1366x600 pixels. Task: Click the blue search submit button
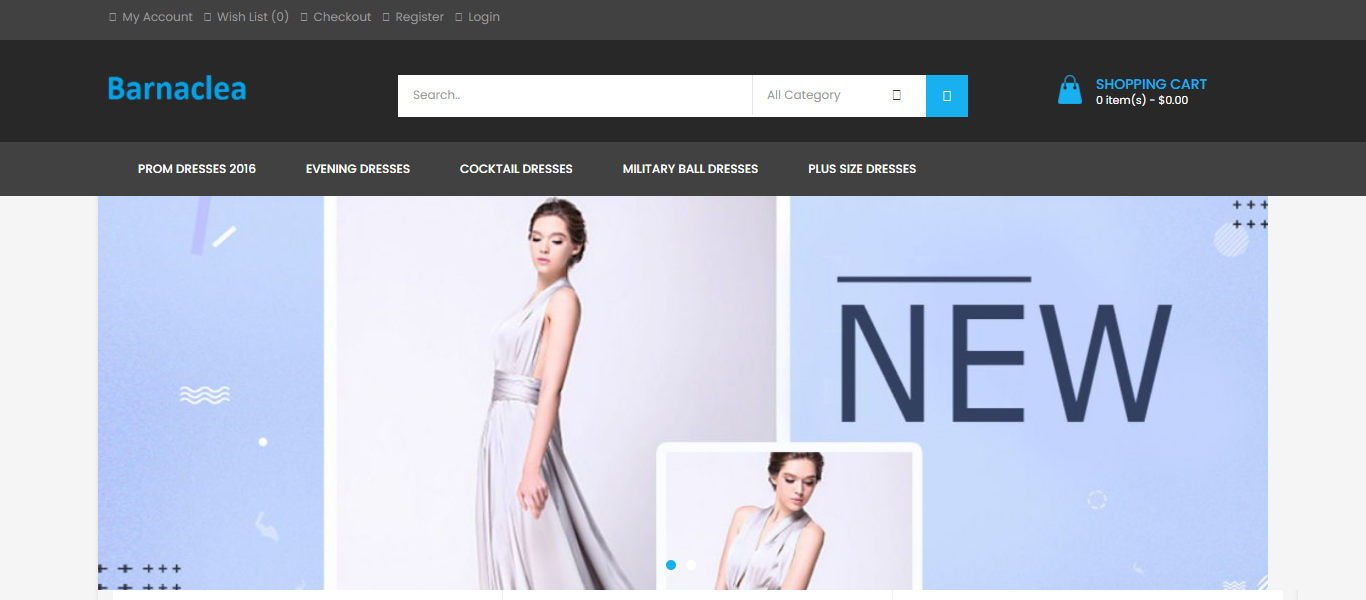(x=947, y=96)
